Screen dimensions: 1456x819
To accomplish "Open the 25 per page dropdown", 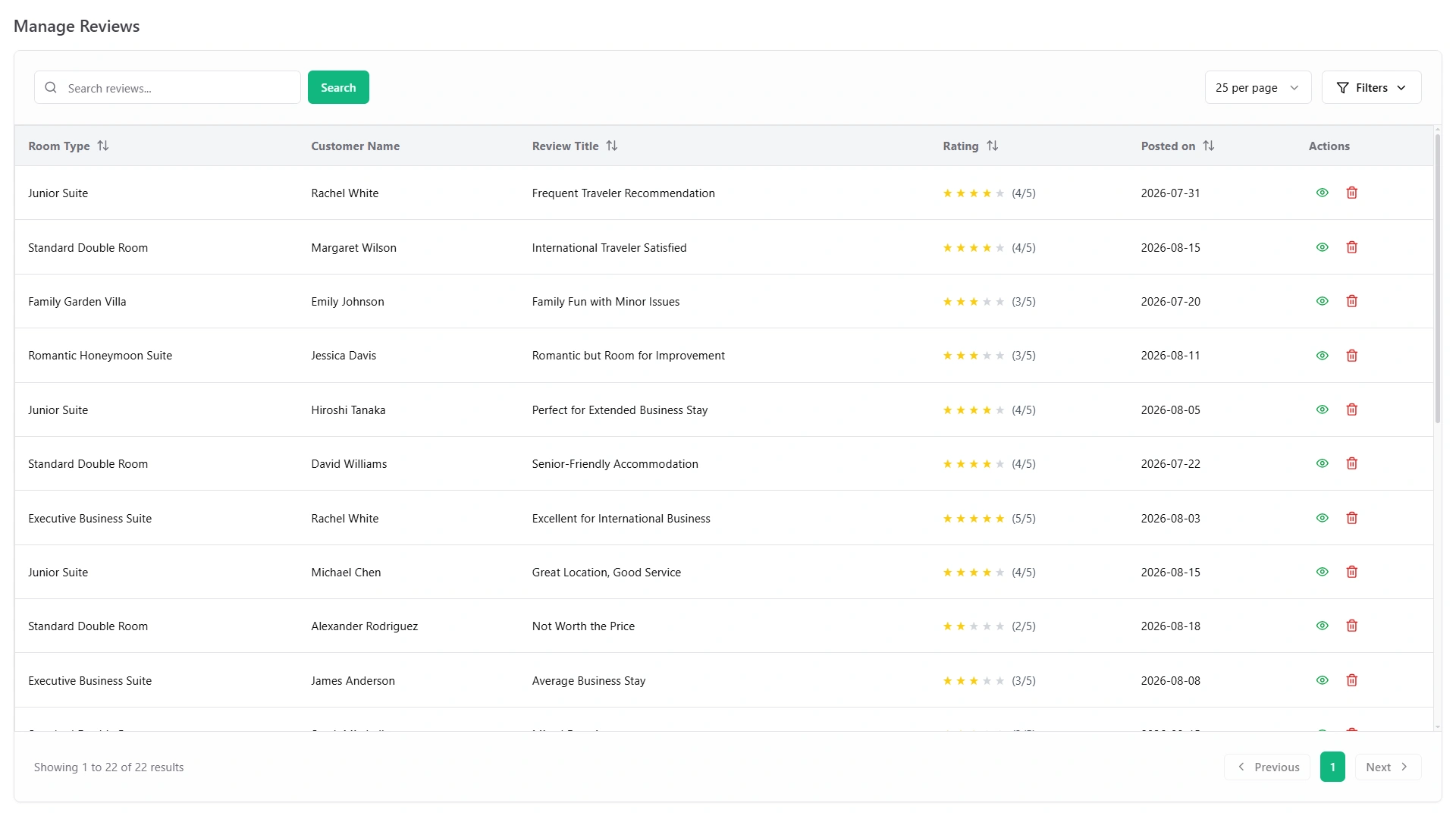I will 1257,88.
